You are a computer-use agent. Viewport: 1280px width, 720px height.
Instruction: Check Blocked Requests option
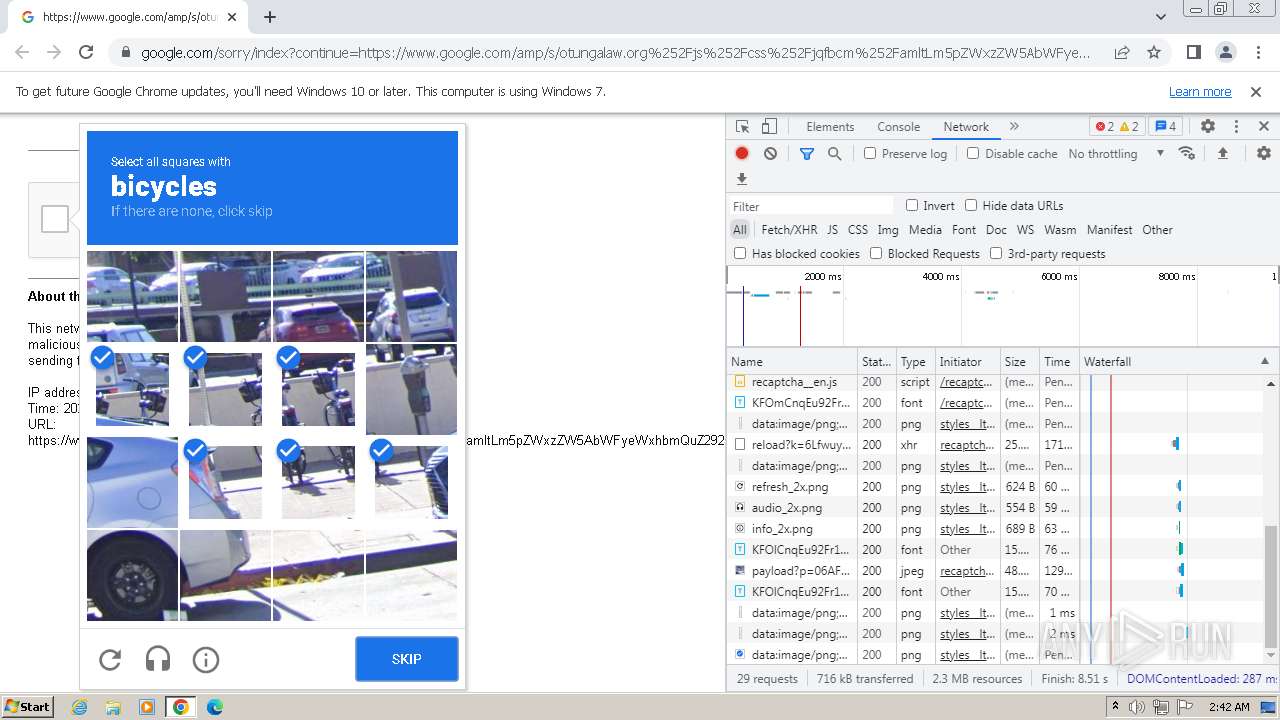[876, 253]
